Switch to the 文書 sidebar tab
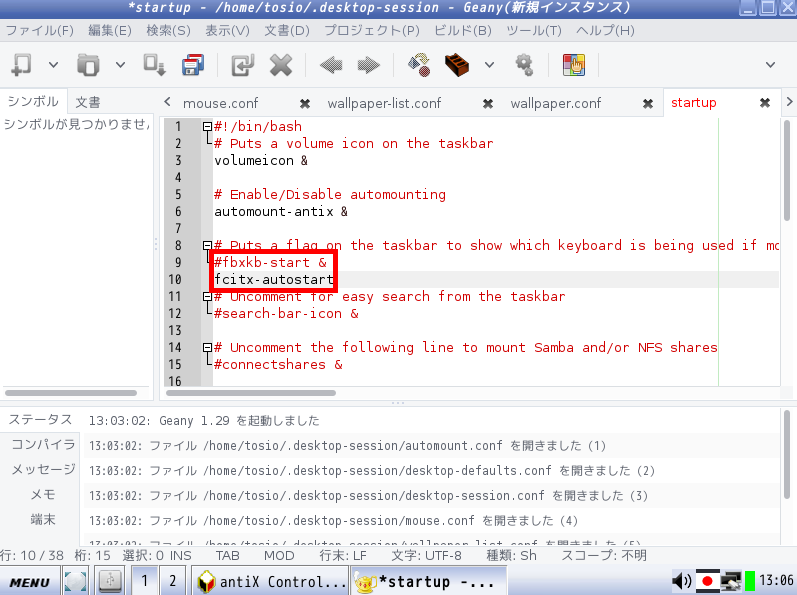797x595 pixels. (x=87, y=103)
